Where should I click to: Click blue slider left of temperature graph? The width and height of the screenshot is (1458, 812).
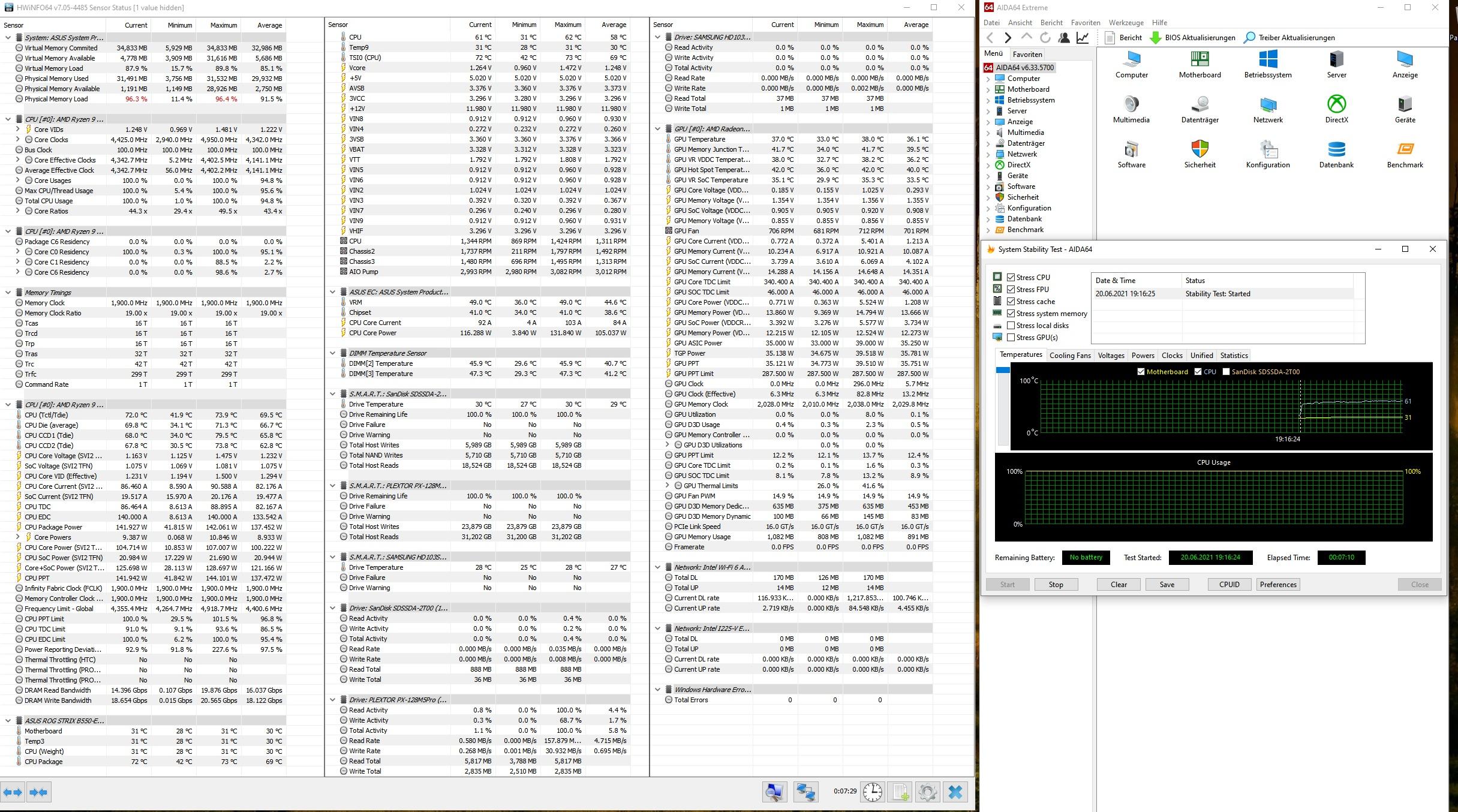point(1003,371)
